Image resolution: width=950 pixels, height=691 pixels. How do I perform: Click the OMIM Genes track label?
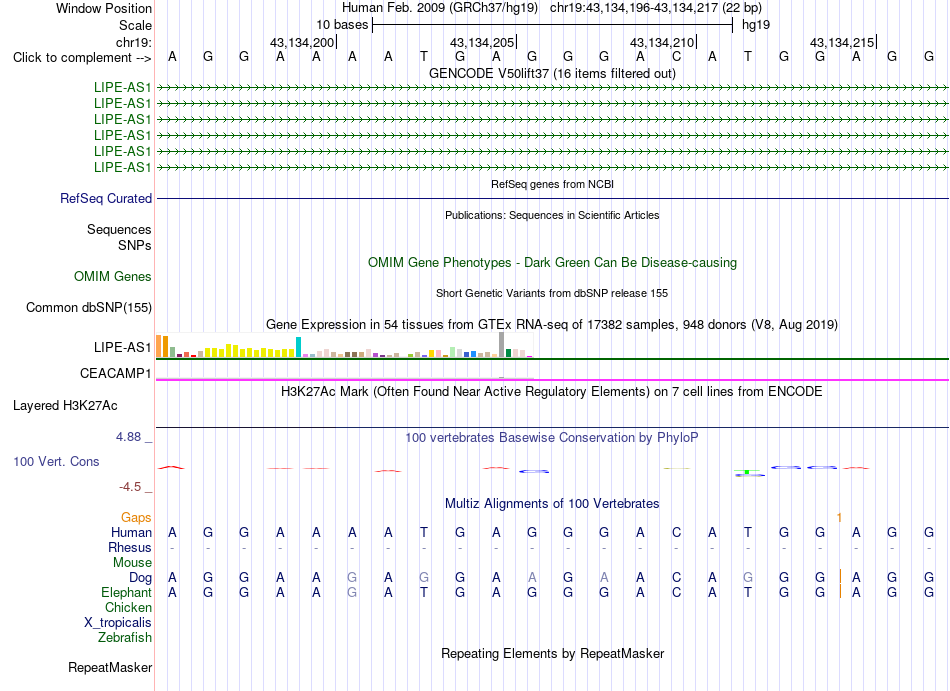click(x=113, y=277)
